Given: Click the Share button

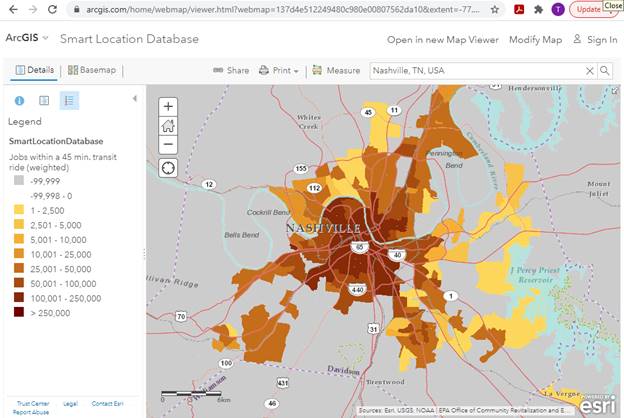Looking at the screenshot, I should coord(231,70).
